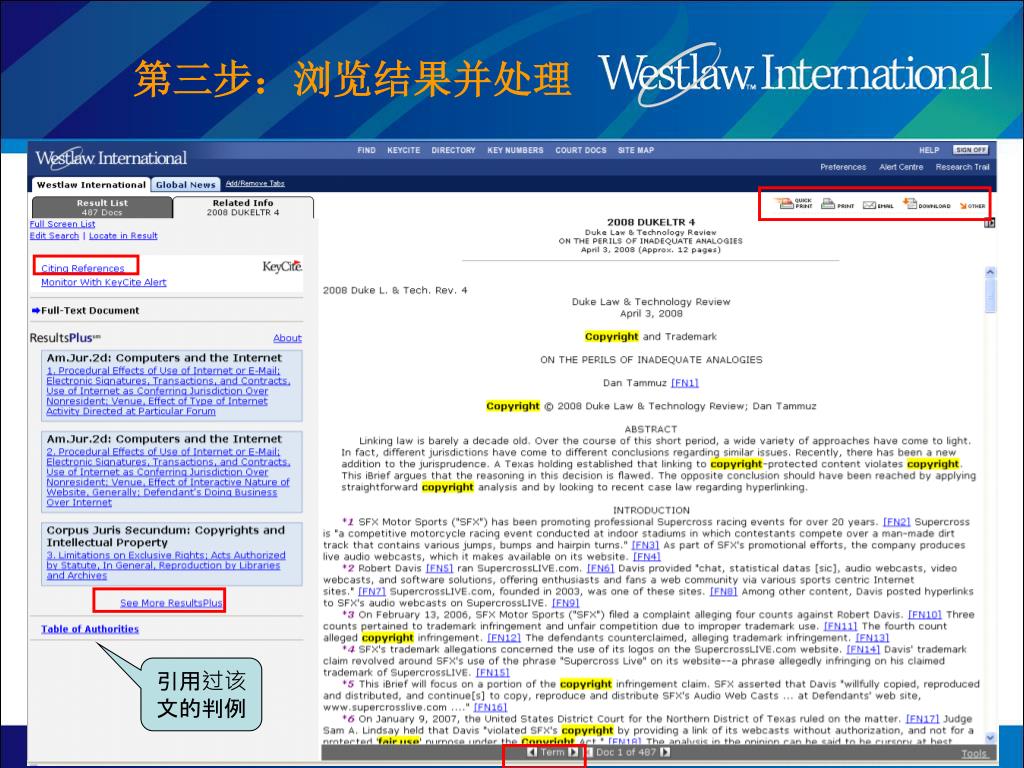
Task: Open item 3 Limitations on Exclusive Rights link
Action: 166,565
